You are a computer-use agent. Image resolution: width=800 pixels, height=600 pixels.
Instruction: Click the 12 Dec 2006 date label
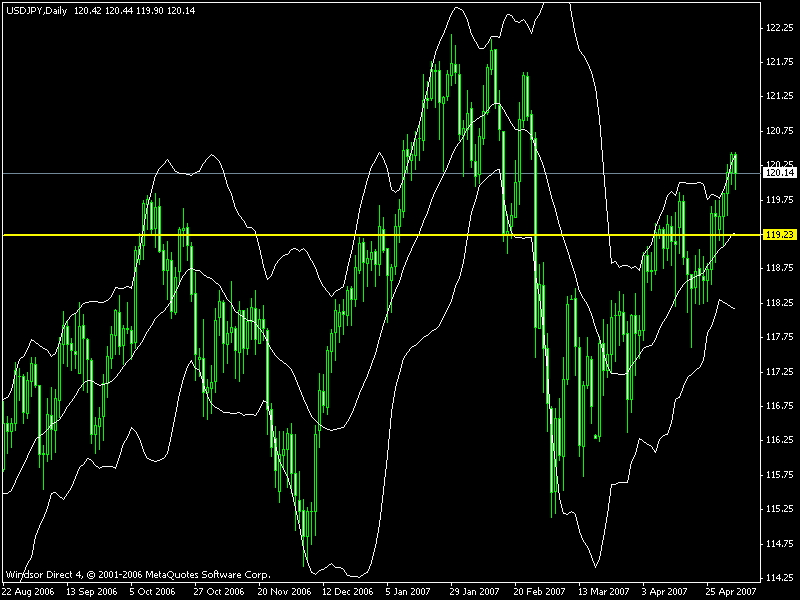pyautogui.click(x=348, y=592)
